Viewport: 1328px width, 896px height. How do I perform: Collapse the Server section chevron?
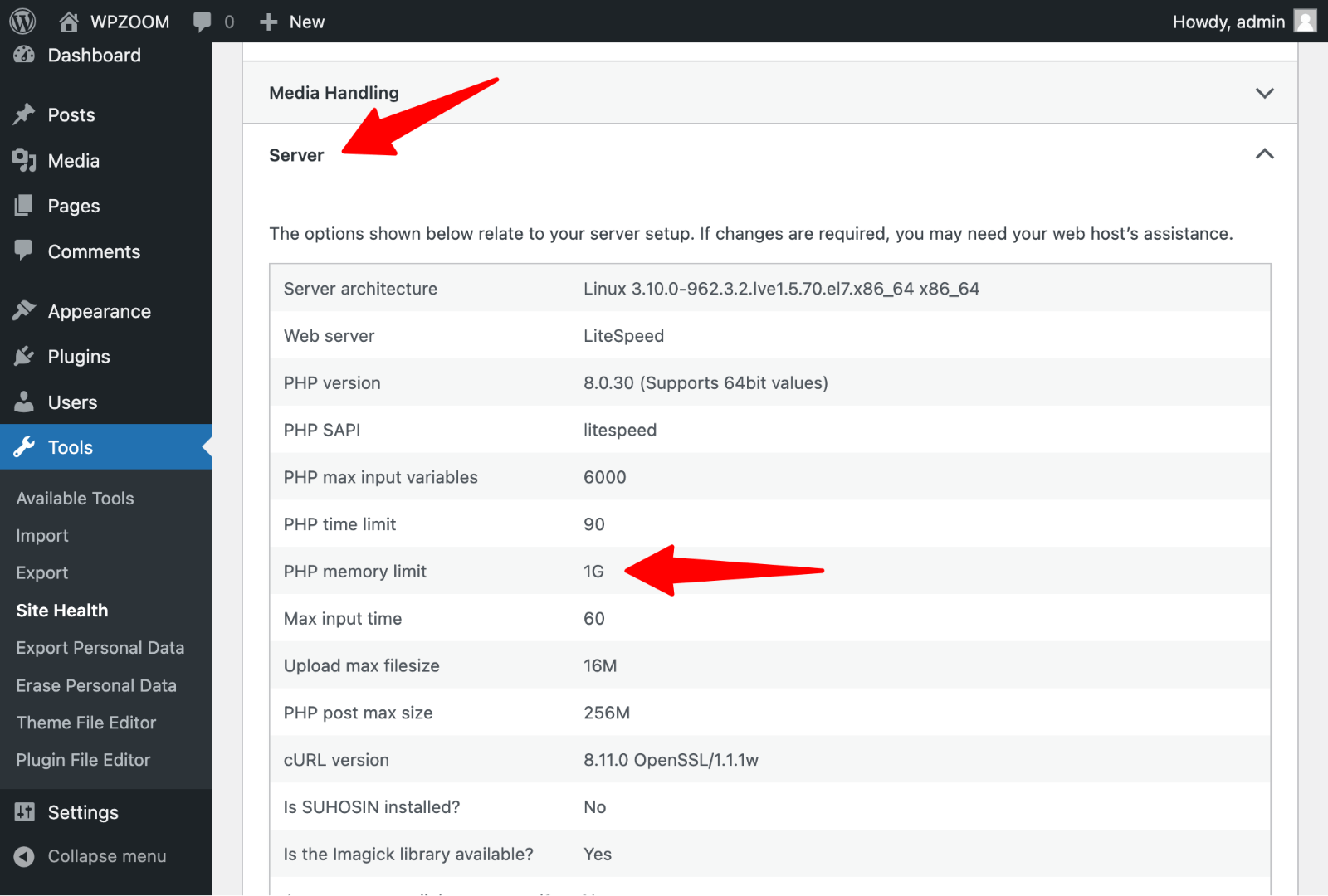1264,154
